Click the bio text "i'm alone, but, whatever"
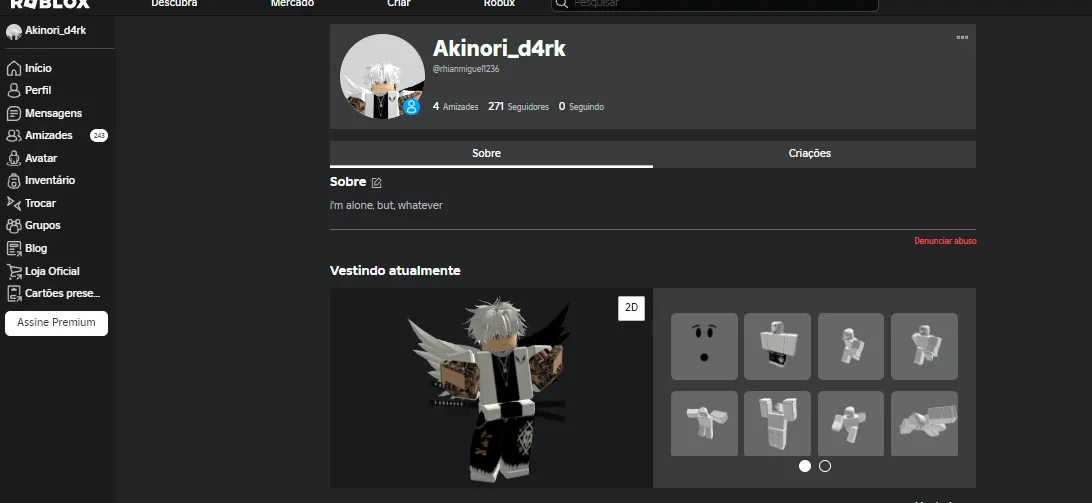Screen dimensions: 1092x503 pyautogui.click(x=386, y=206)
